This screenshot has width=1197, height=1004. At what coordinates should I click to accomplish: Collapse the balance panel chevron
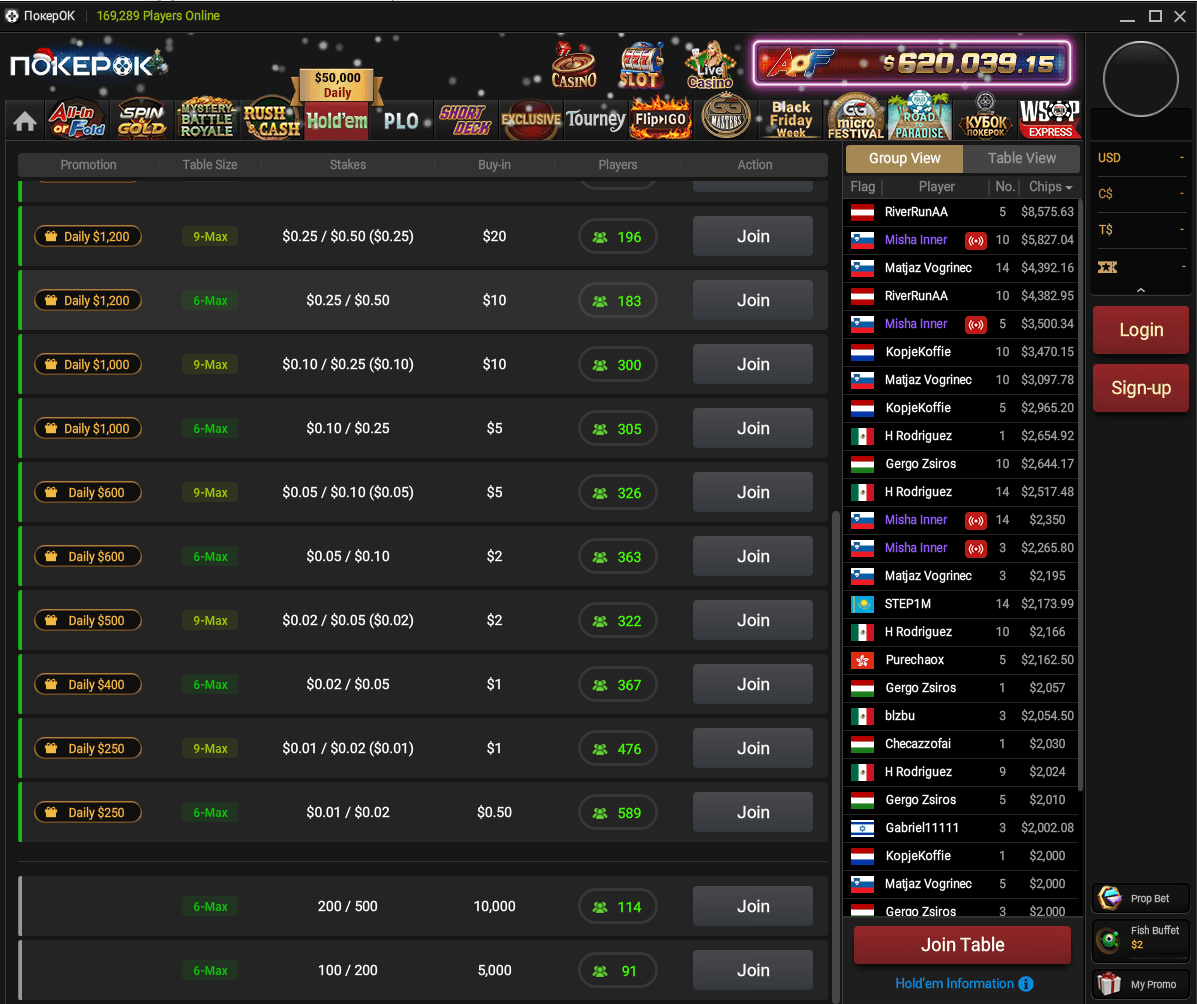pyautogui.click(x=1141, y=290)
